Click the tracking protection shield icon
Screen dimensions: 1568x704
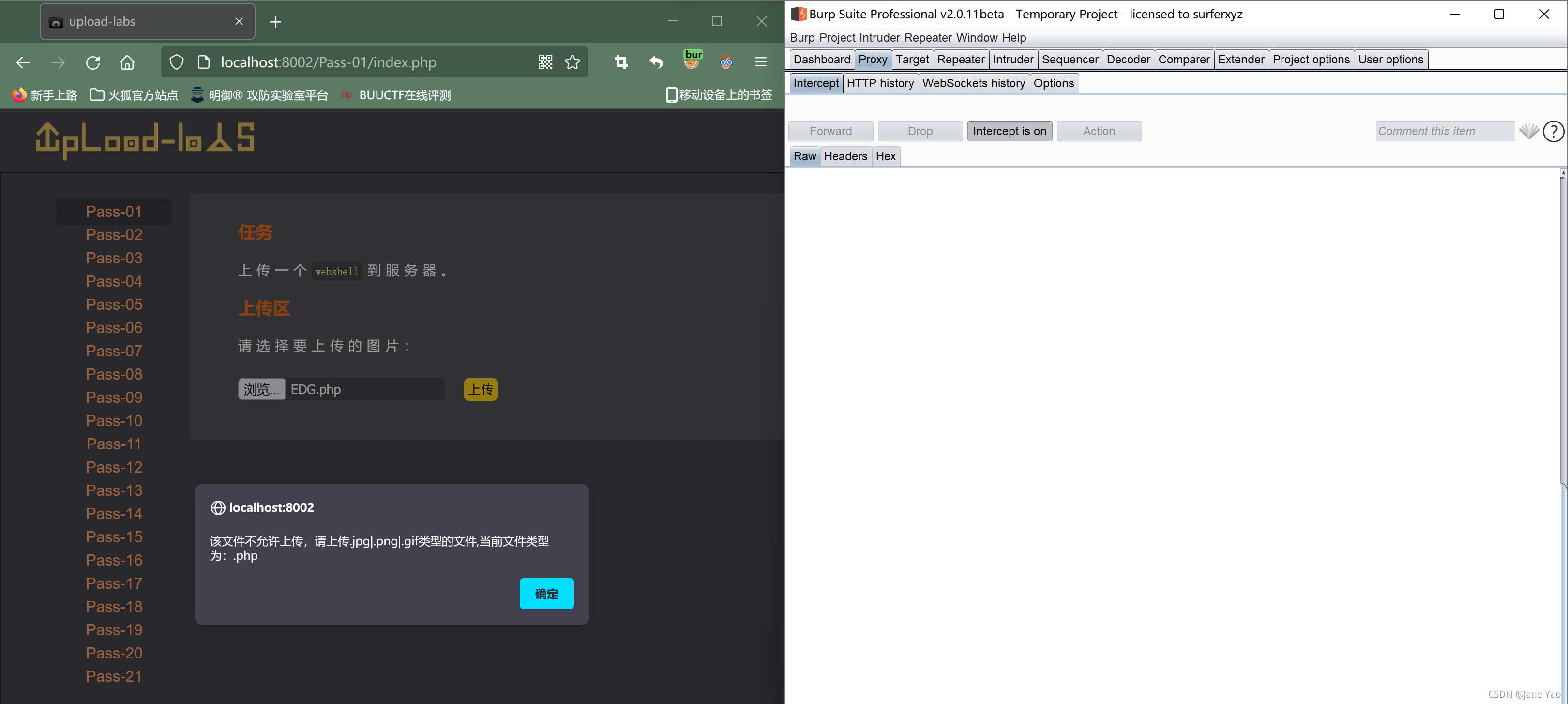tap(177, 62)
